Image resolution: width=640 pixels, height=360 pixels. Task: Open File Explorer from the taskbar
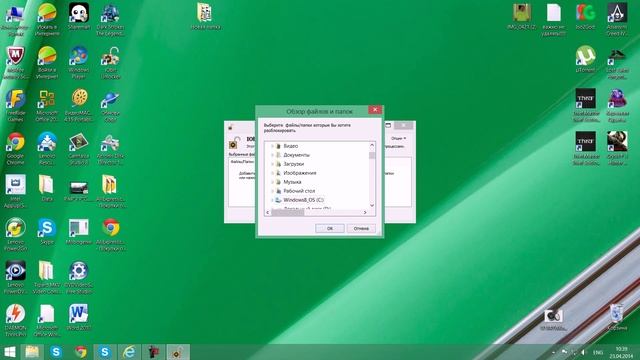[32, 352]
